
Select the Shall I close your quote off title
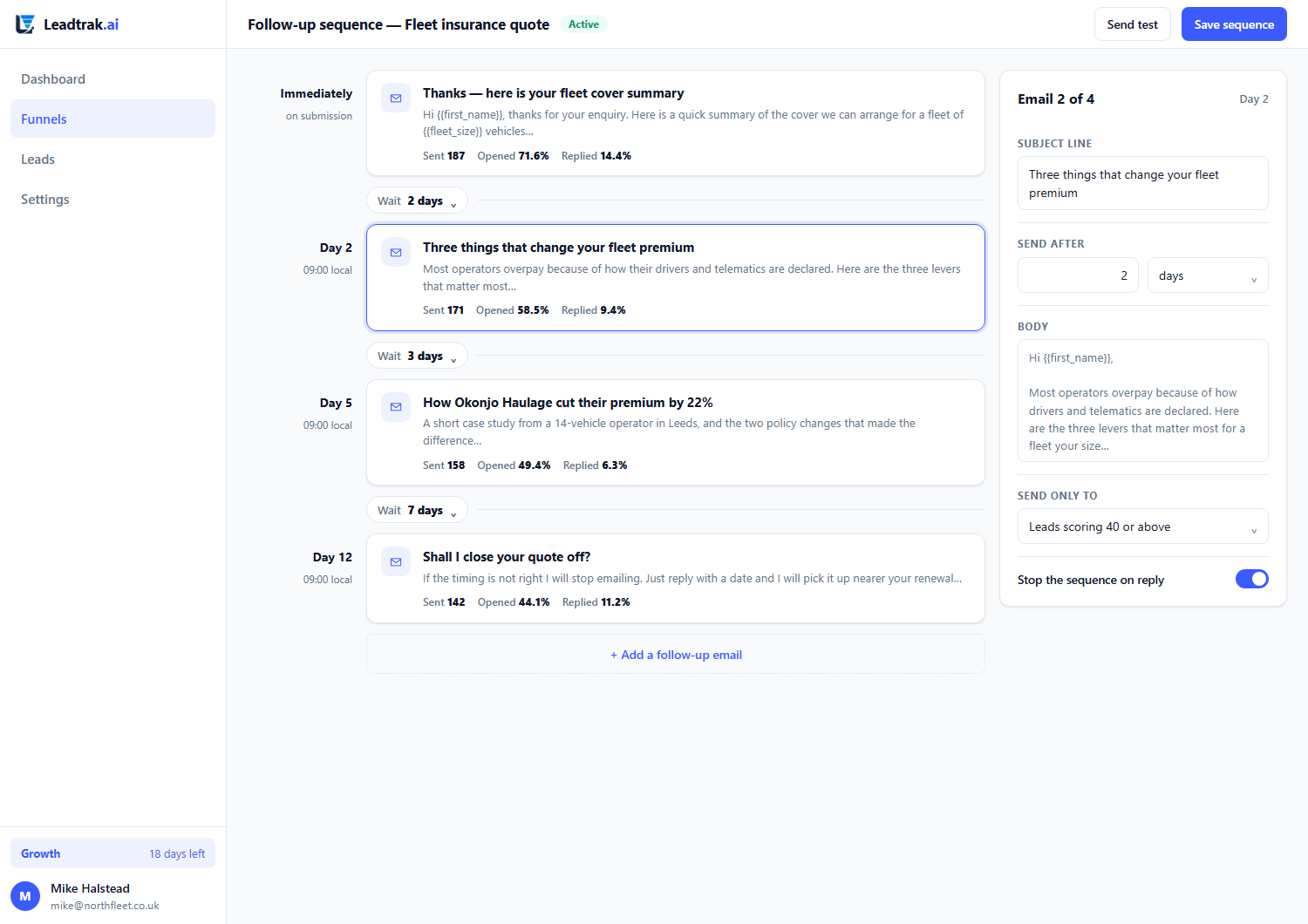click(507, 557)
